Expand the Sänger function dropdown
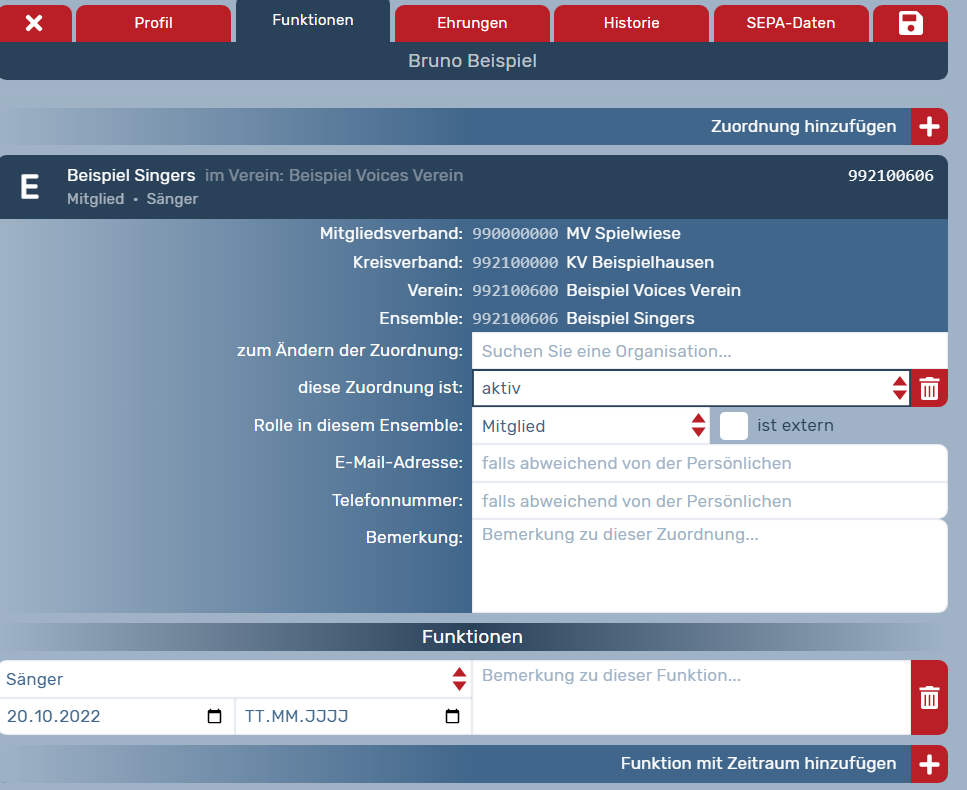 point(235,679)
